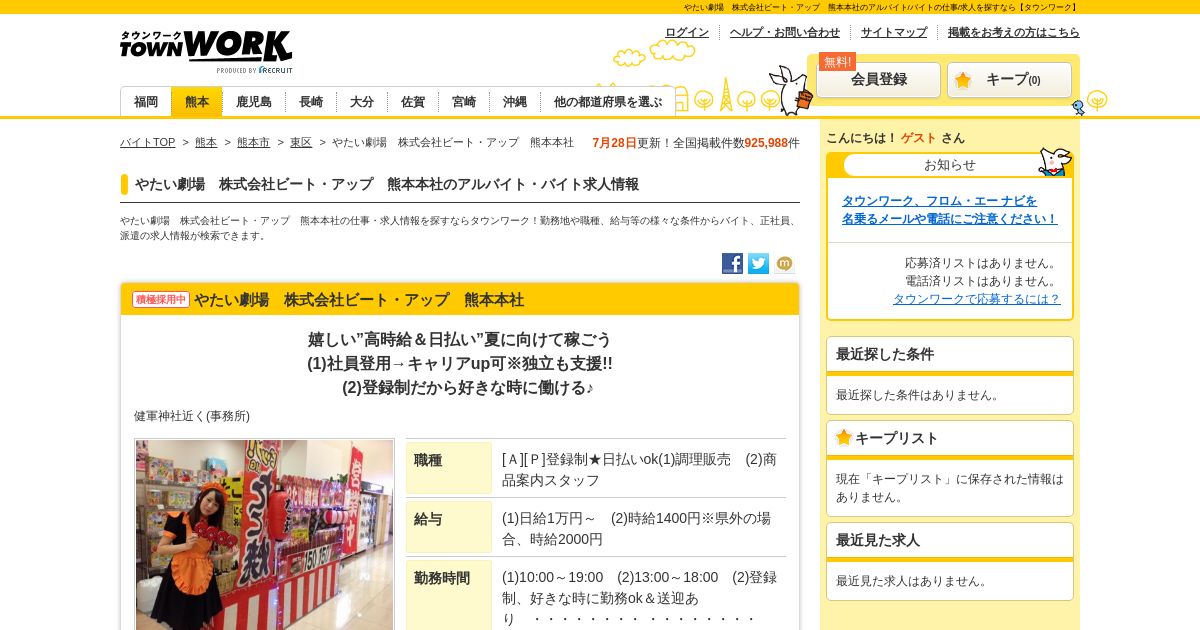Click the TownWork logo
Image resolution: width=1200 pixels, height=630 pixels.
pyautogui.click(x=206, y=51)
